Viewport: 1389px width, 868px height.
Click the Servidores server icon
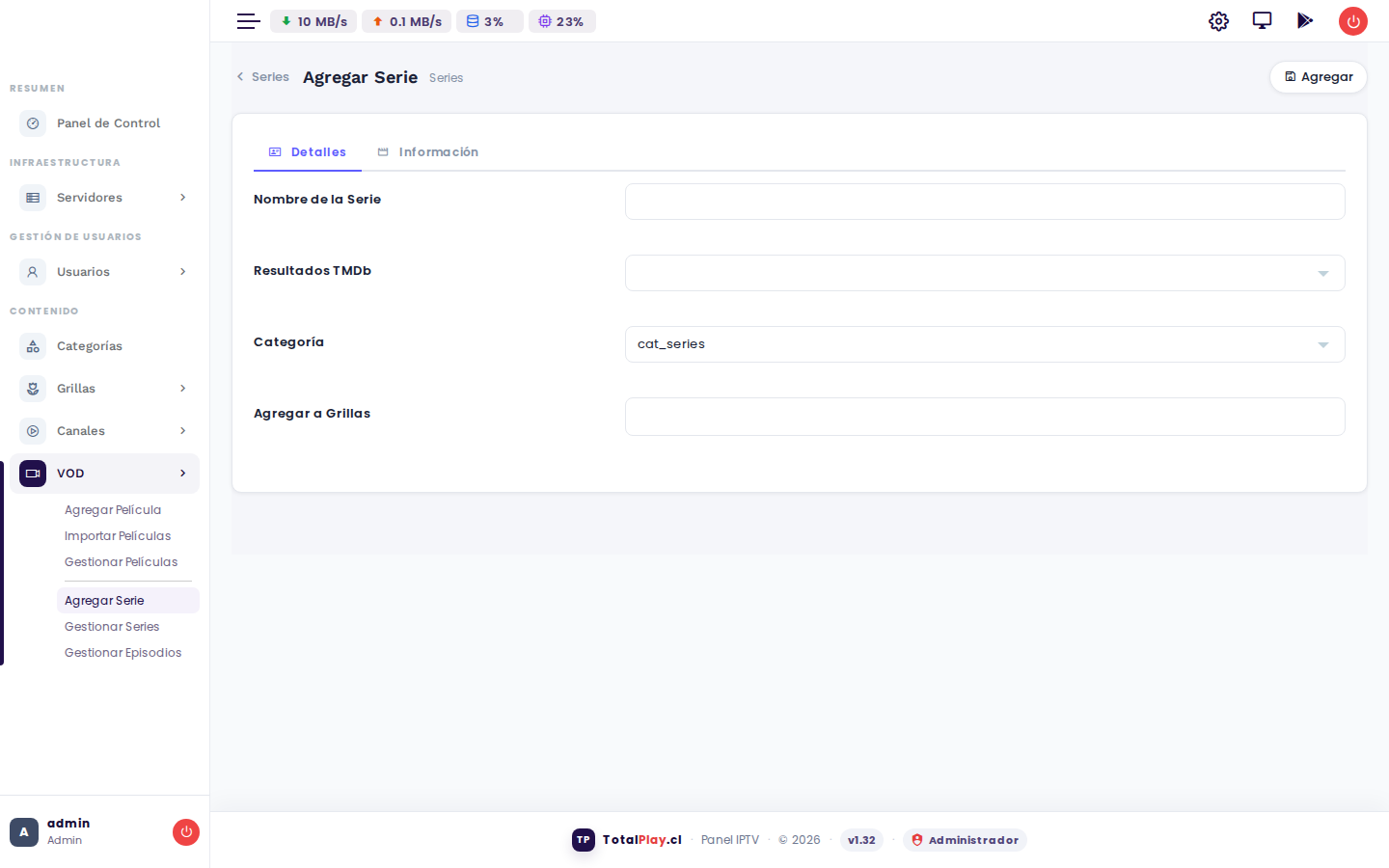coord(33,198)
